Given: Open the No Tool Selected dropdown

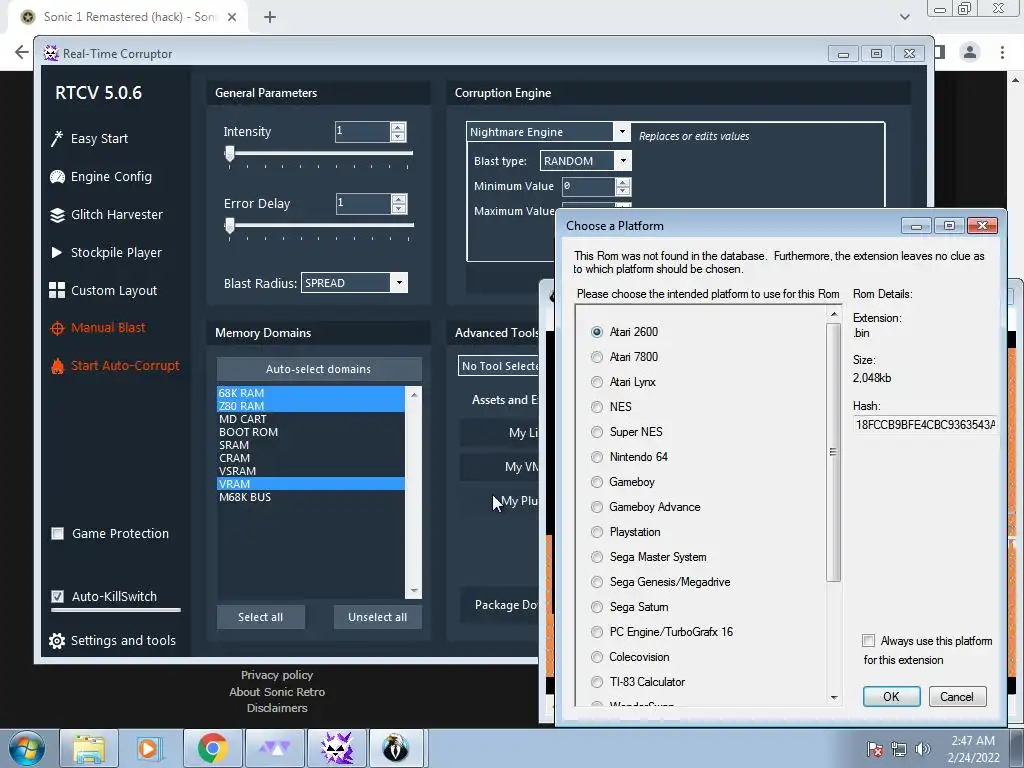Looking at the screenshot, I should [x=498, y=366].
